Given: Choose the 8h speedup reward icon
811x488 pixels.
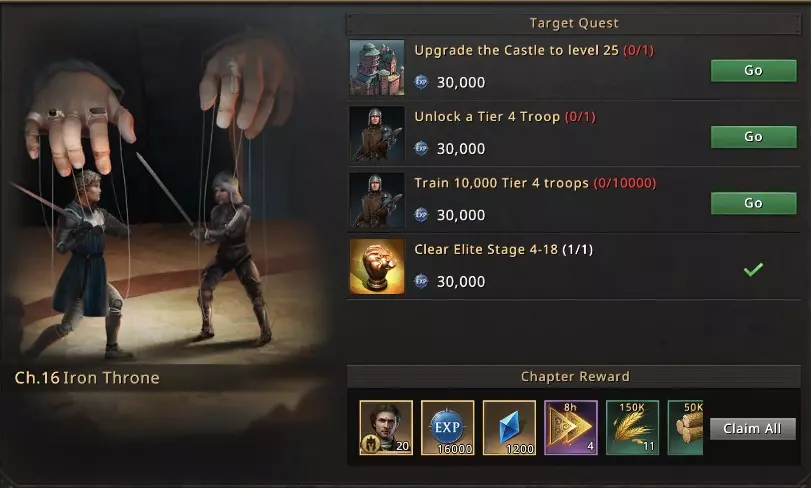Looking at the screenshot, I should click(570, 428).
